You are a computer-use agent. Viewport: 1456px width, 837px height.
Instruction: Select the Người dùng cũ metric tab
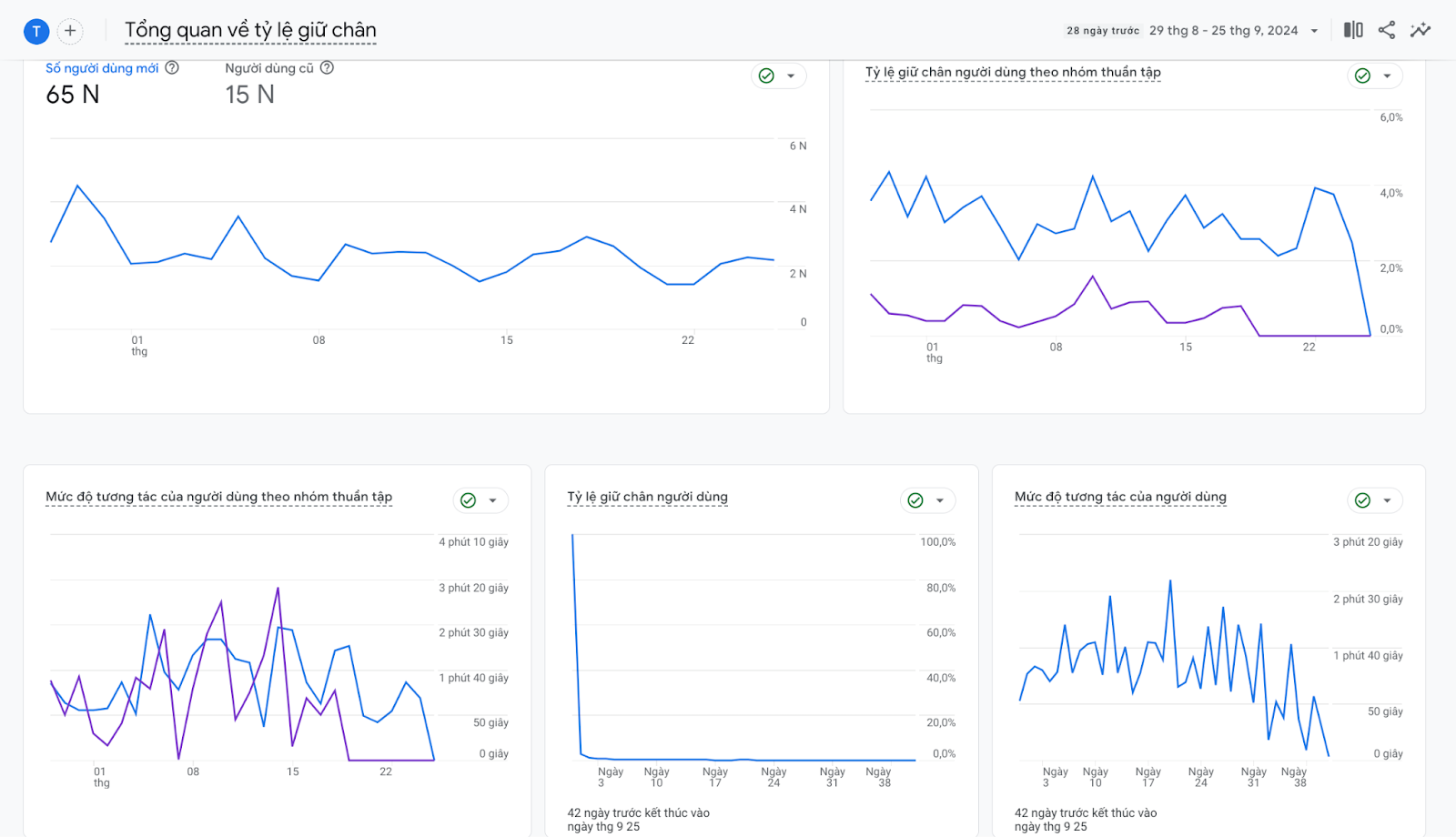269,68
